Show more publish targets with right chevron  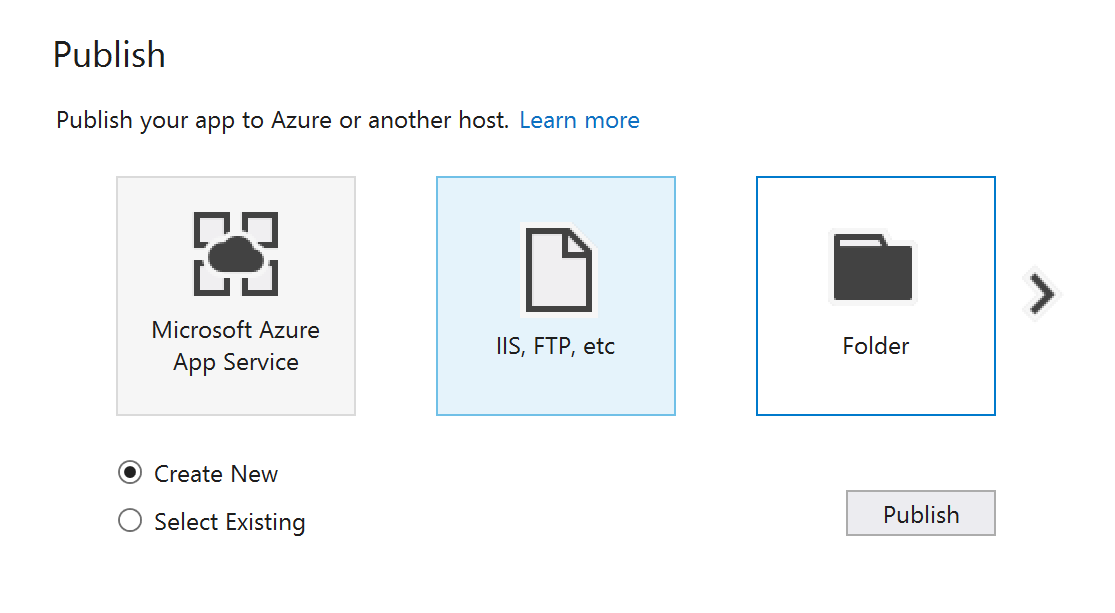(1042, 294)
